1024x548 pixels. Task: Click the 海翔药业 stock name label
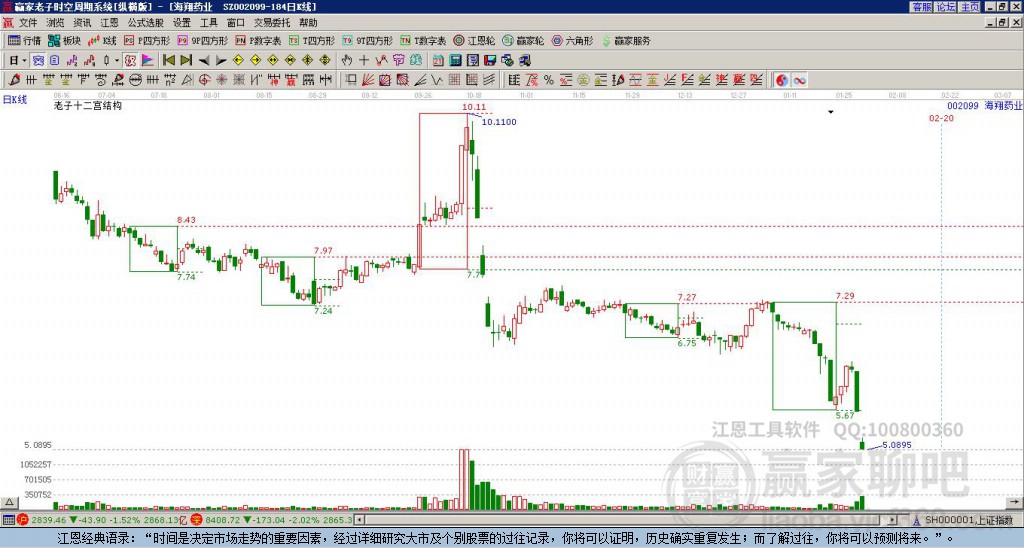click(x=1004, y=105)
